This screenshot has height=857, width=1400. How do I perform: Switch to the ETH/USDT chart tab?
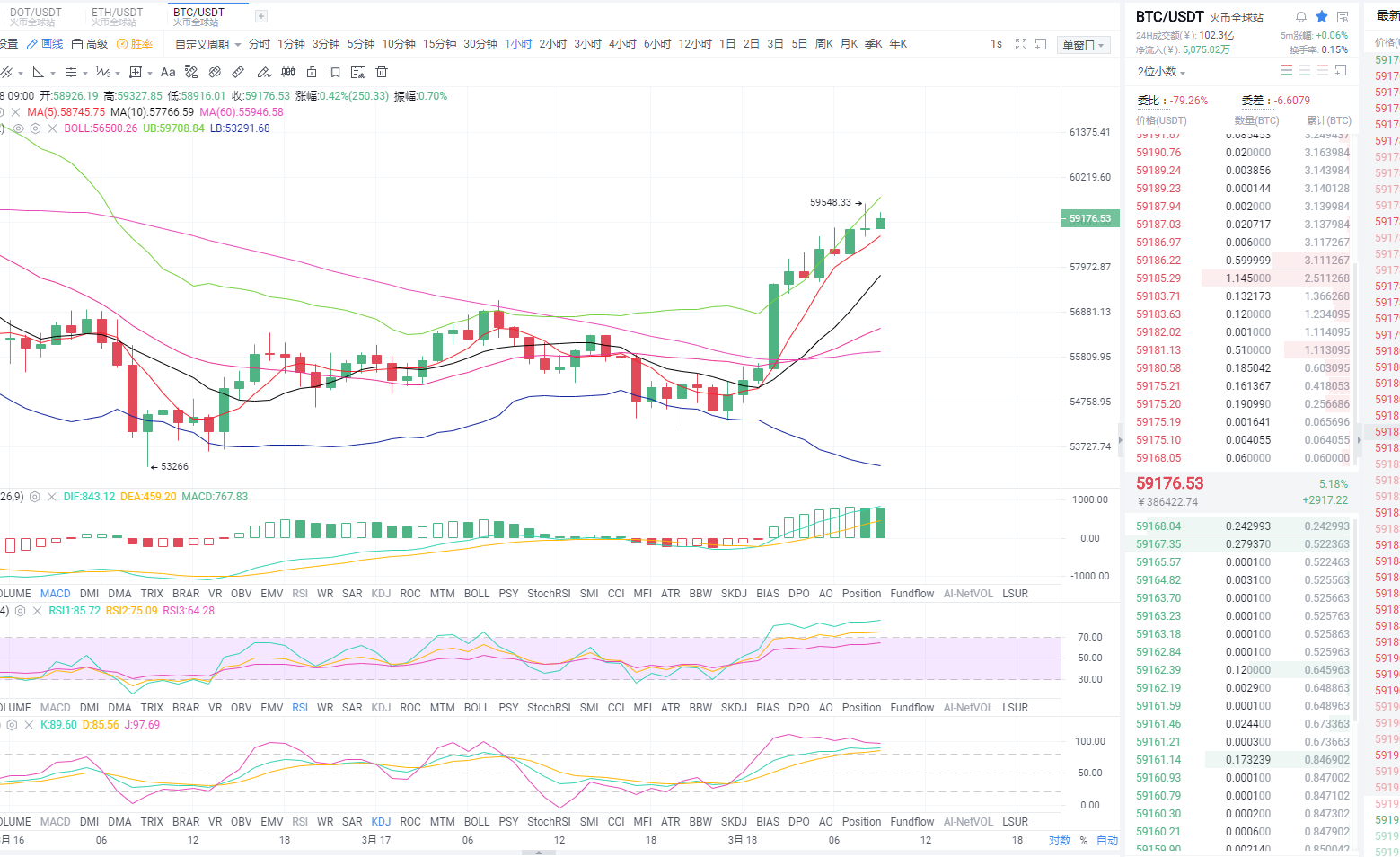click(x=118, y=16)
